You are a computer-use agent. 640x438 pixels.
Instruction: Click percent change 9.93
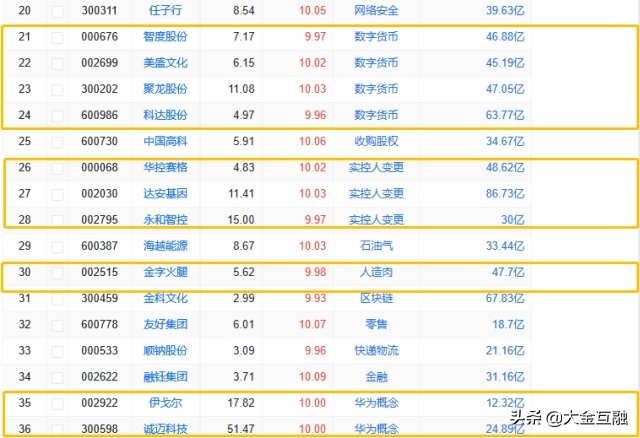point(315,298)
